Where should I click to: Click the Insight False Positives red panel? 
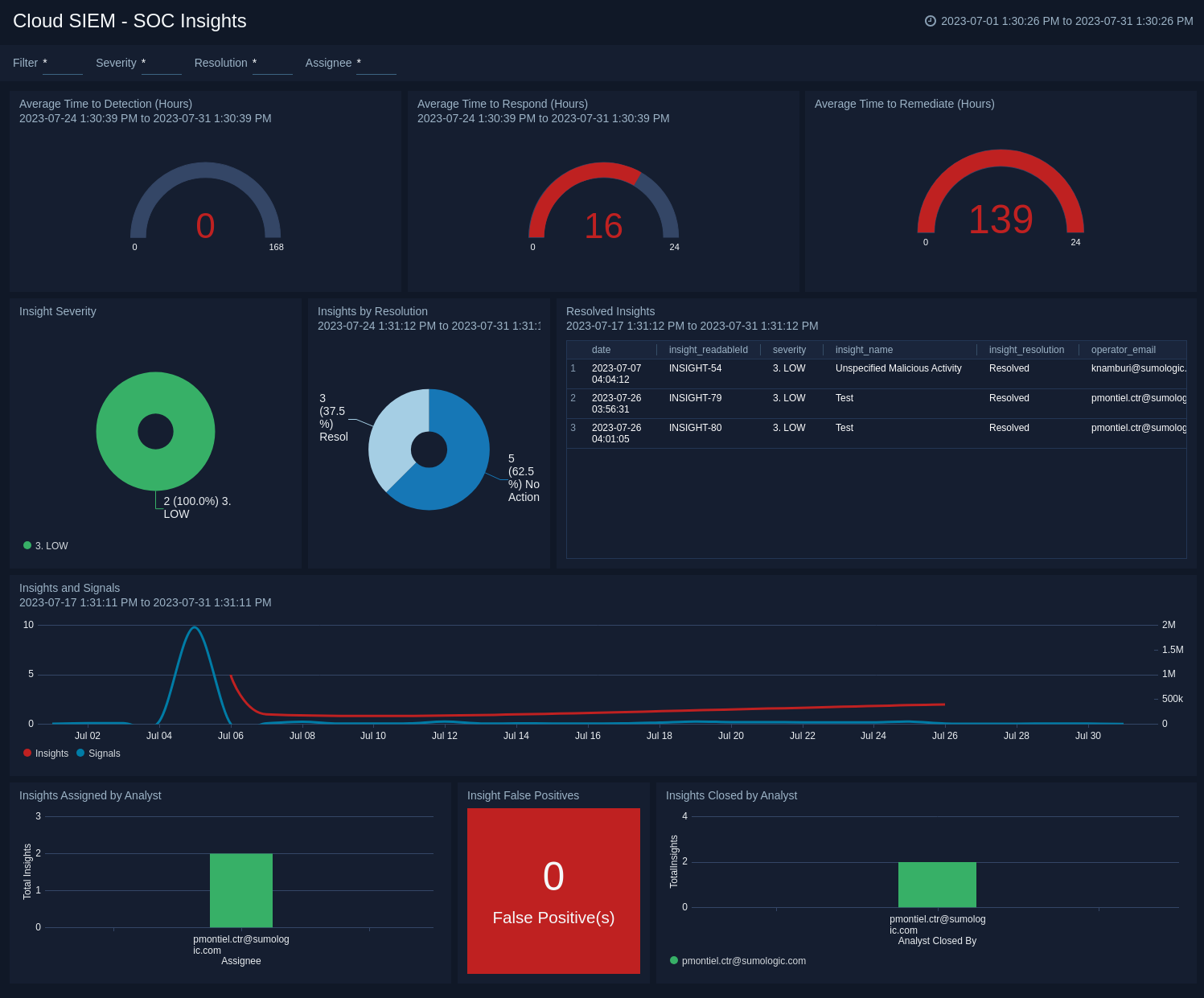pos(553,890)
